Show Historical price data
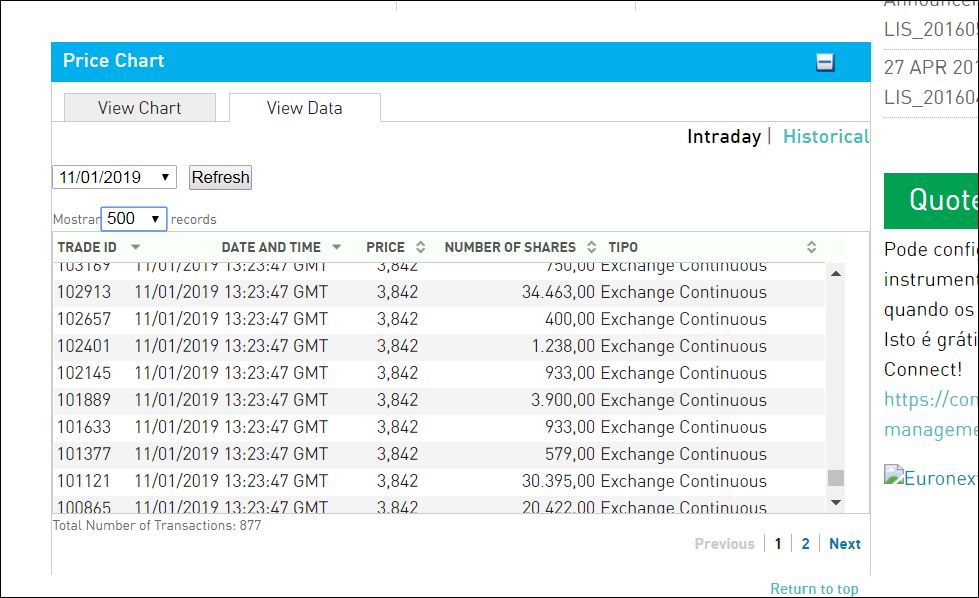979x598 pixels. [x=825, y=137]
